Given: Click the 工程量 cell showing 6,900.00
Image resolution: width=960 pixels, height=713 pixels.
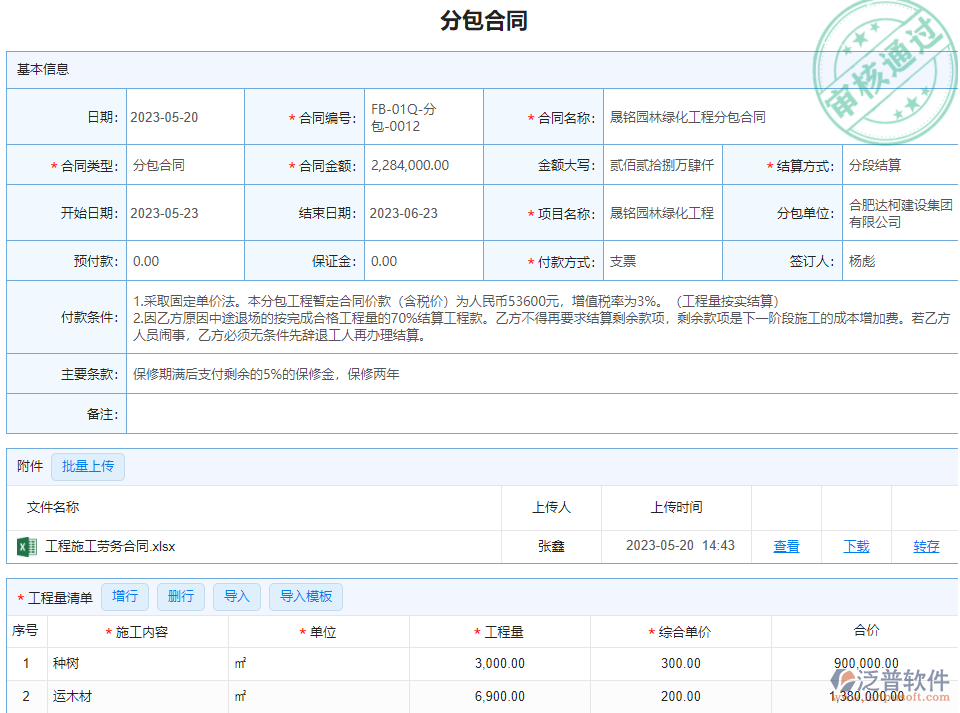Looking at the screenshot, I should (x=500, y=696).
